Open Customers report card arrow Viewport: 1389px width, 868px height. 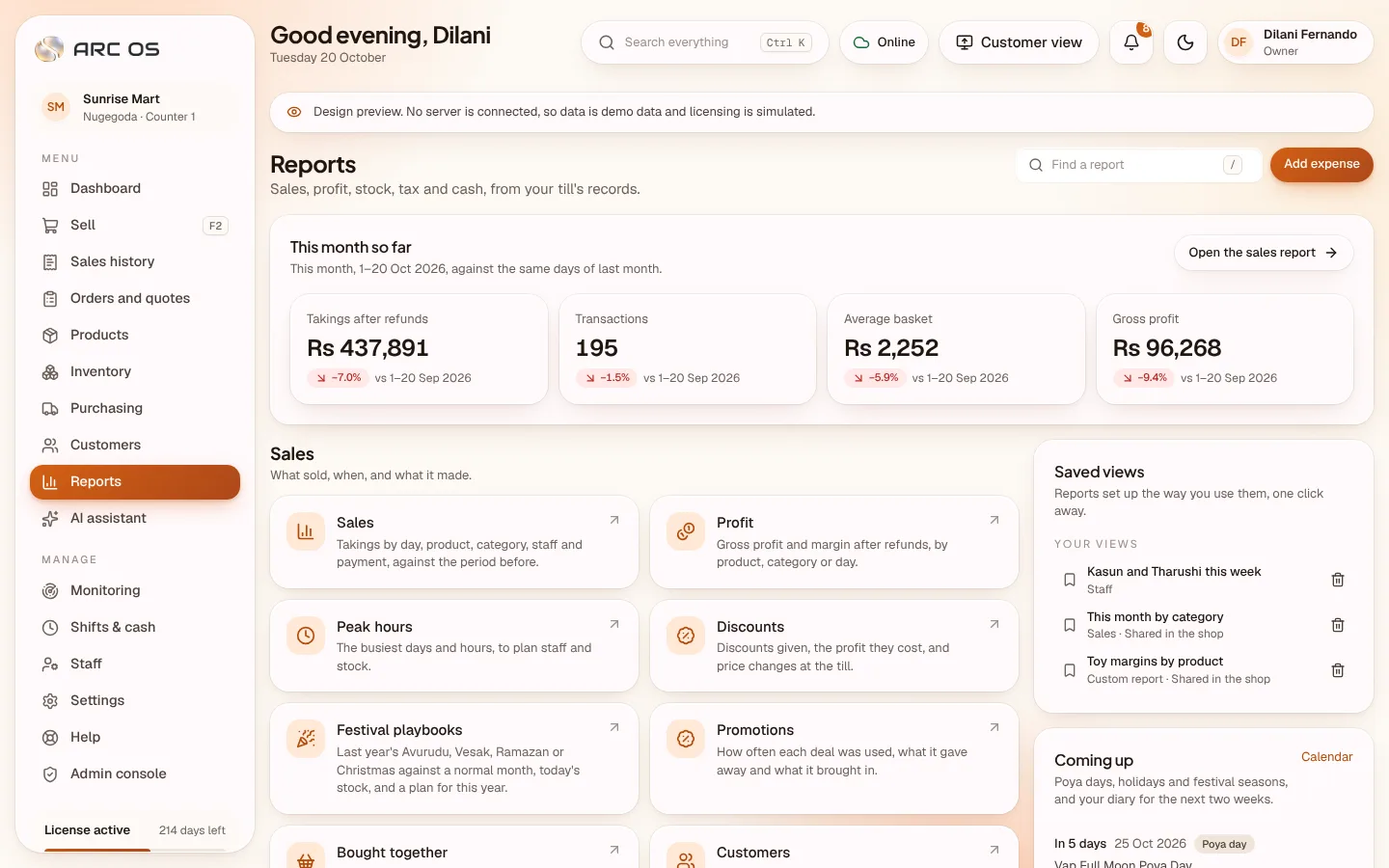994,850
